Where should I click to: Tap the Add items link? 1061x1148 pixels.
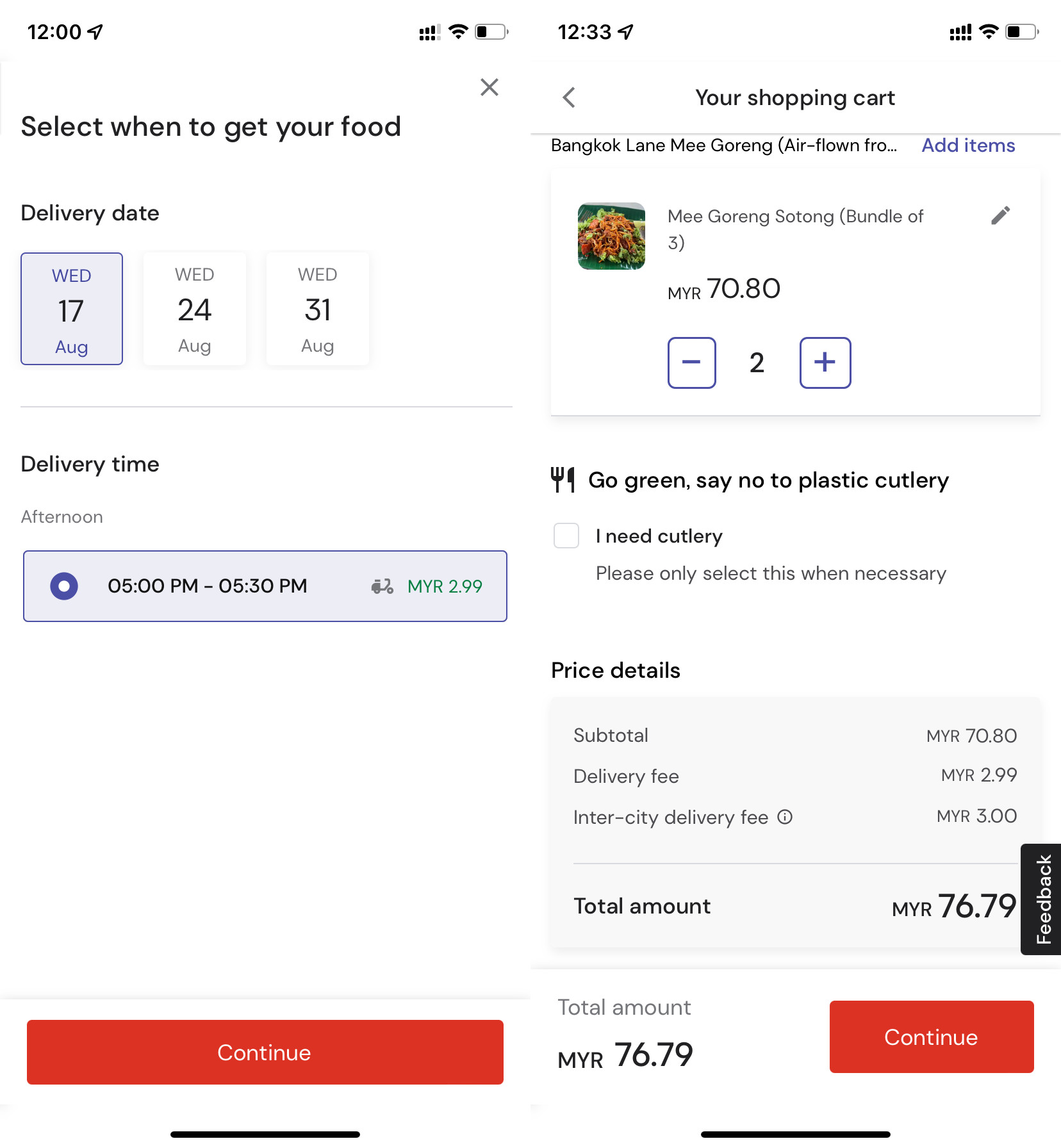968,145
